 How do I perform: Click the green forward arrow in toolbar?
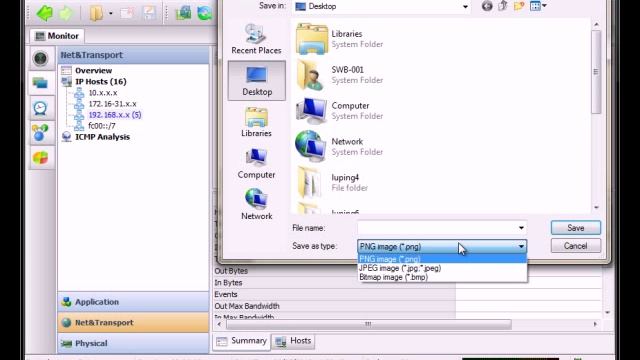66,13
